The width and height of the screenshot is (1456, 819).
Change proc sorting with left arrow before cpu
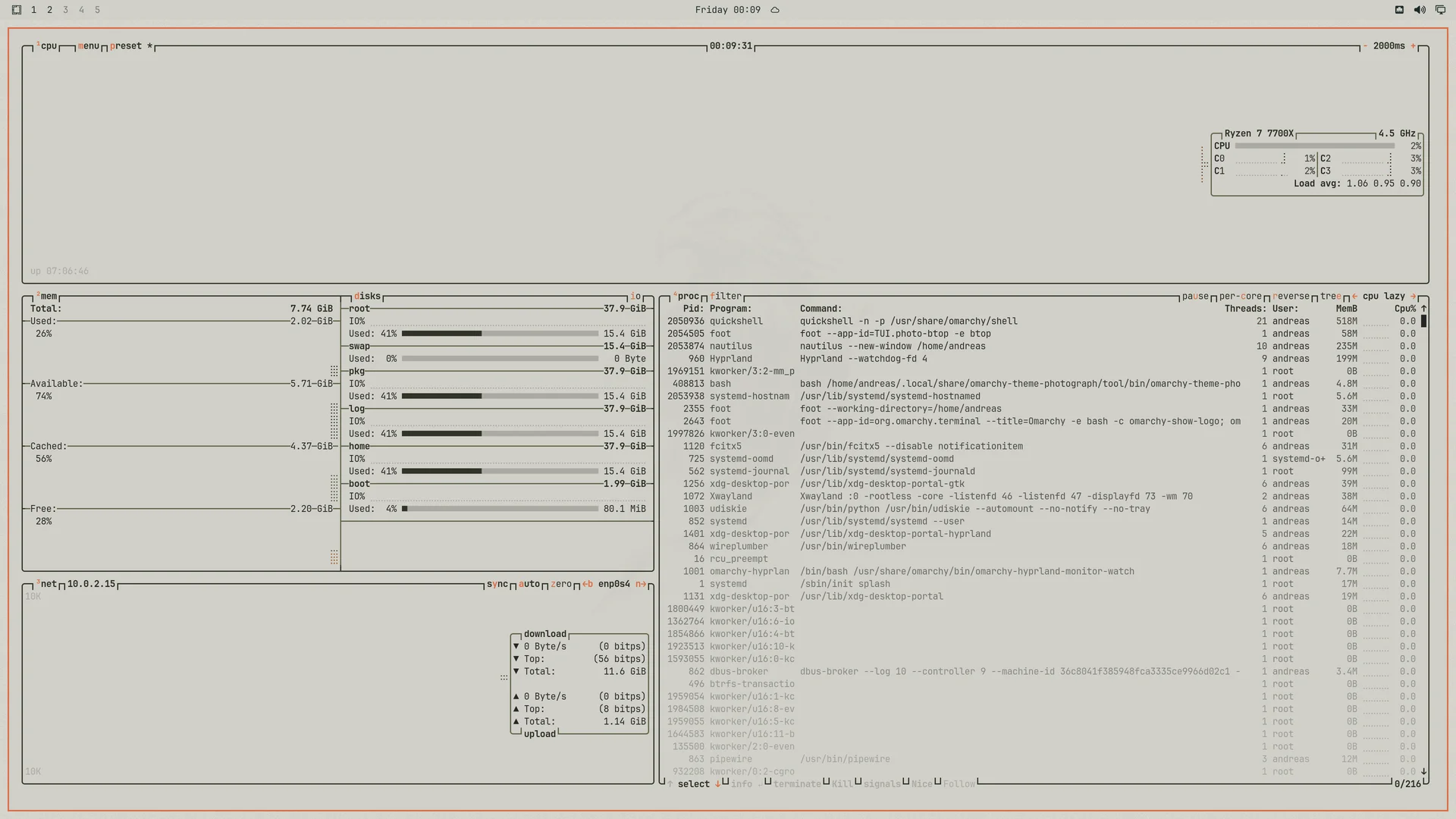(1354, 297)
